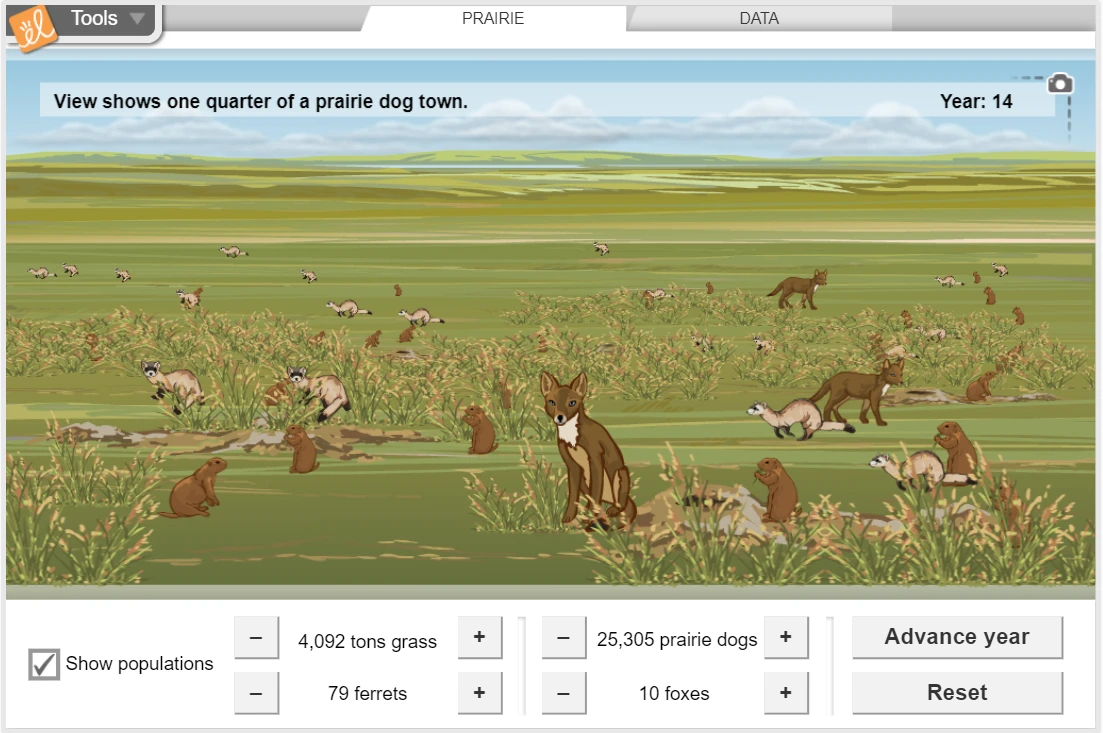Click the 'Year: 14' label
1103x733 pixels.
(976, 101)
